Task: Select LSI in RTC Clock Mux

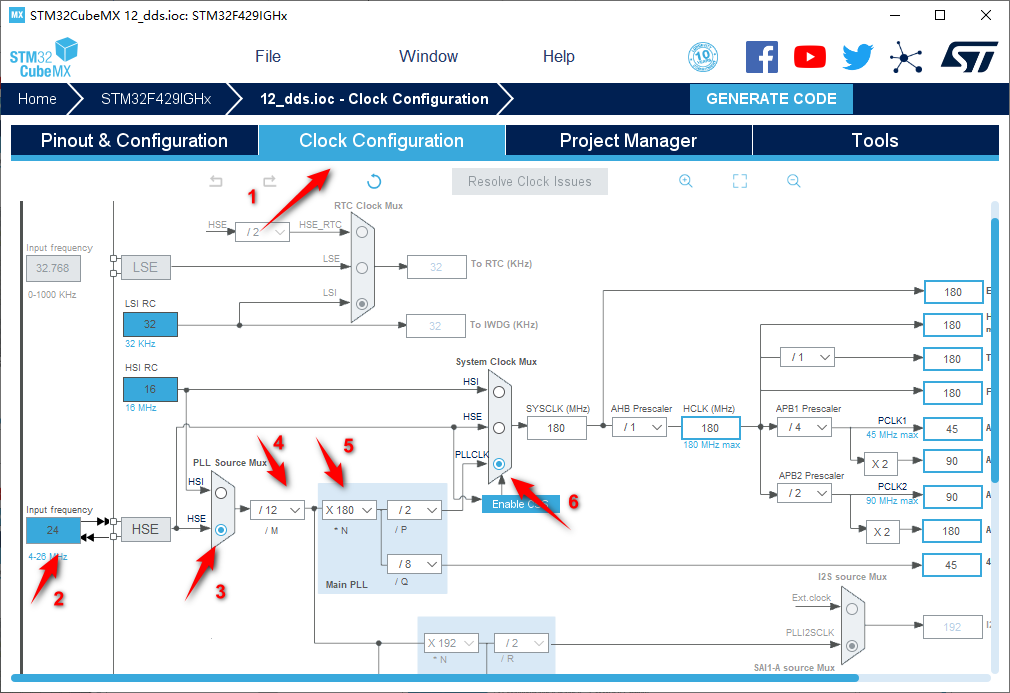Action: (x=362, y=304)
